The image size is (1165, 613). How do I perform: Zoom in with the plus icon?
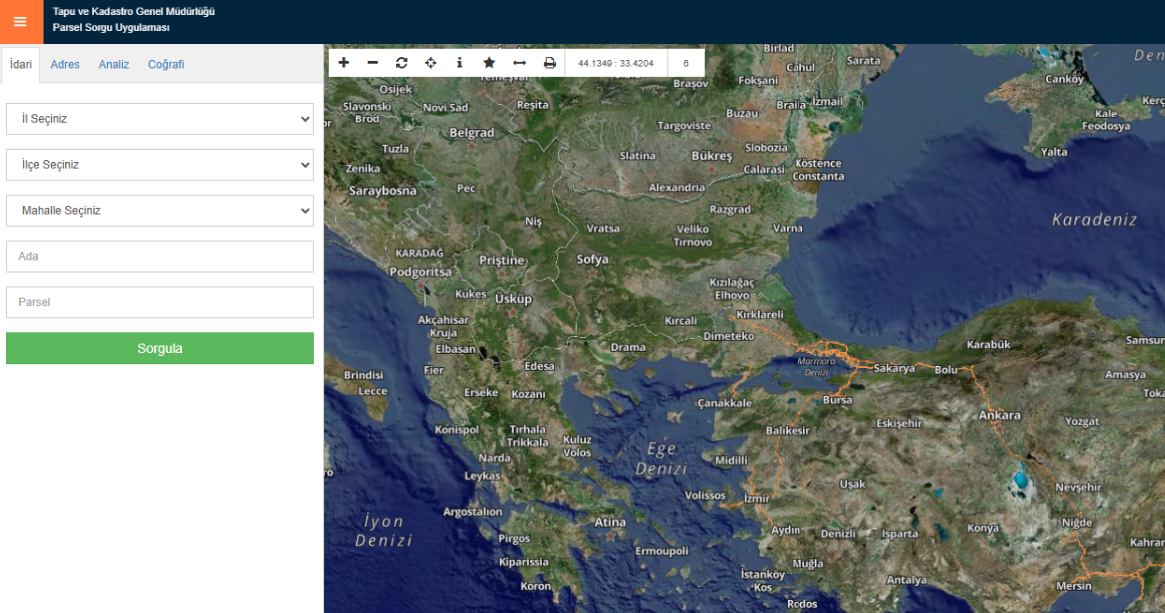343,63
